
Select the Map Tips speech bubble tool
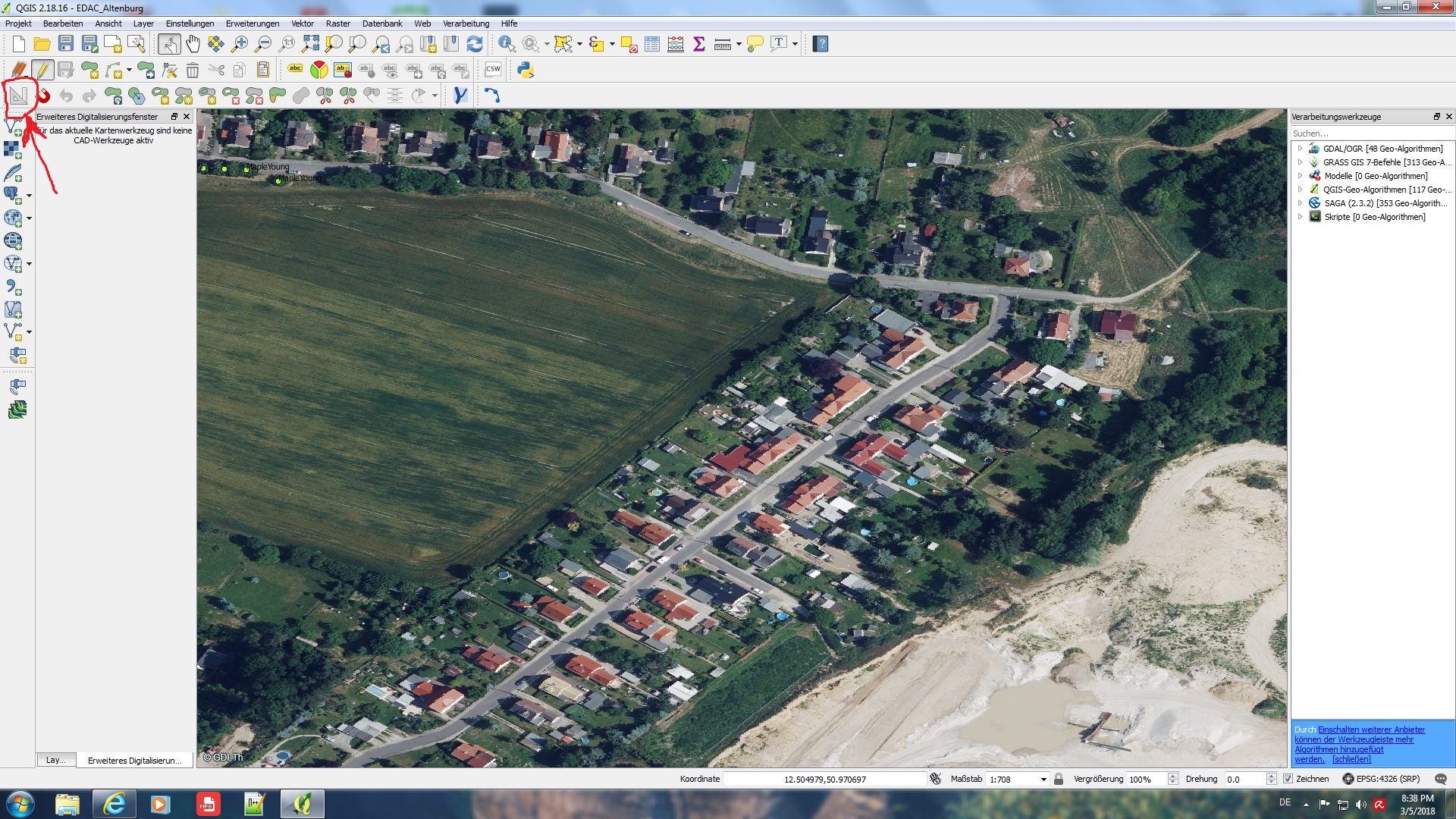pos(755,44)
